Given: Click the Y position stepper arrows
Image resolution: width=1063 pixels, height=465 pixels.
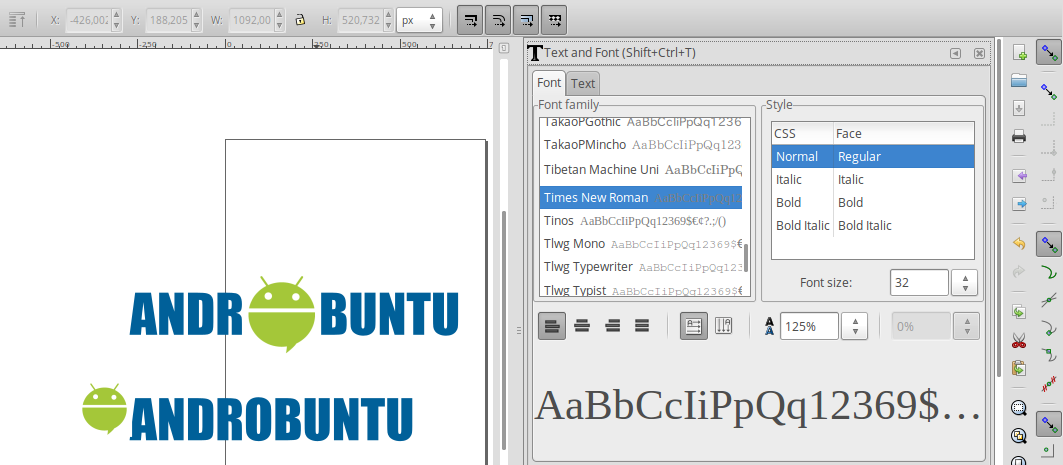Looking at the screenshot, I should click(x=196, y=20).
